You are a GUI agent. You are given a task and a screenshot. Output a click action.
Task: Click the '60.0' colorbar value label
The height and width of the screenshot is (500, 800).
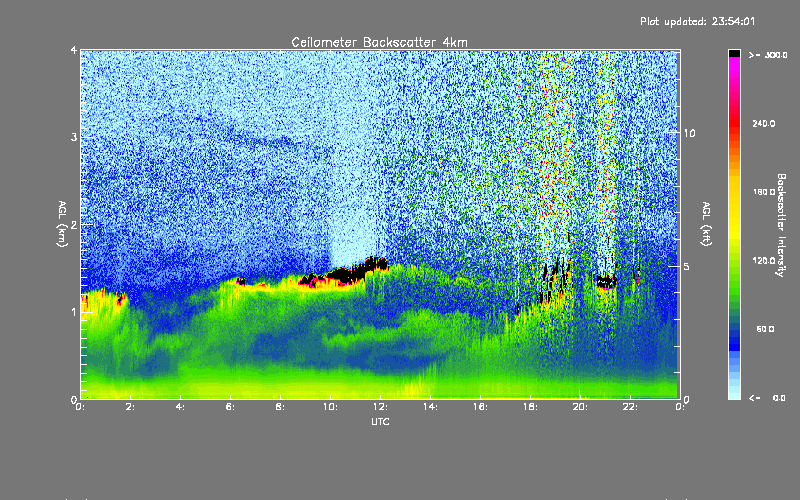click(765, 329)
